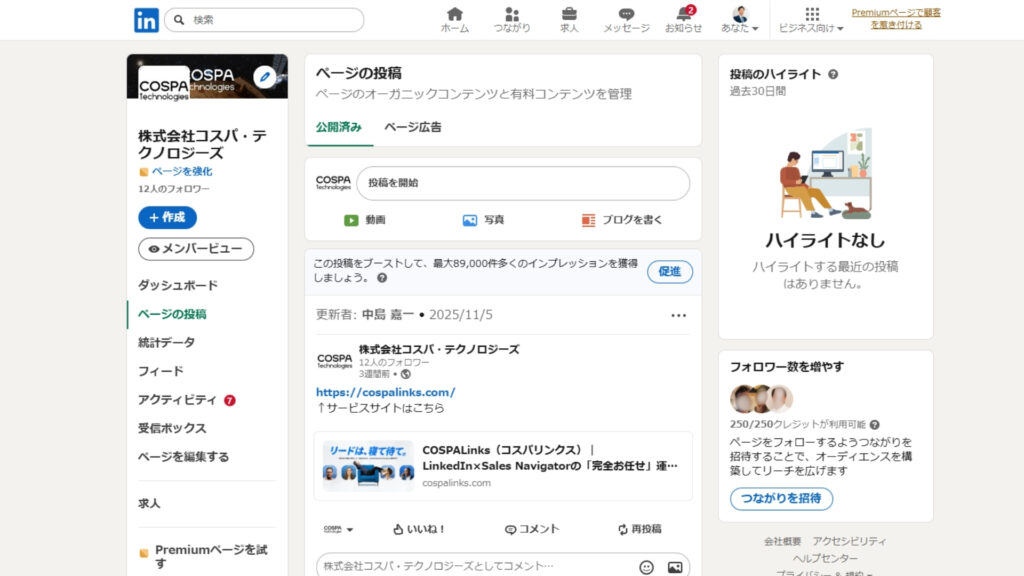Viewport: 1024px width, 576px height.
Task: Click the pencil edit icon on cover image
Action: (x=264, y=76)
